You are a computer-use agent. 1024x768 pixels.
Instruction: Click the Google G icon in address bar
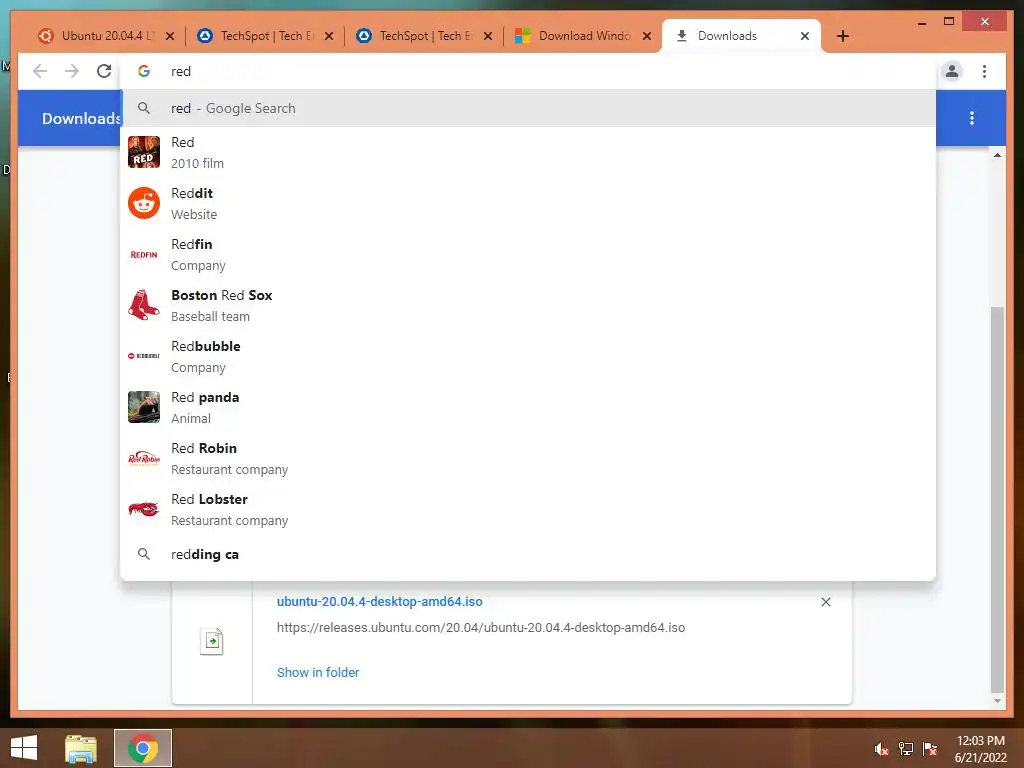[144, 71]
